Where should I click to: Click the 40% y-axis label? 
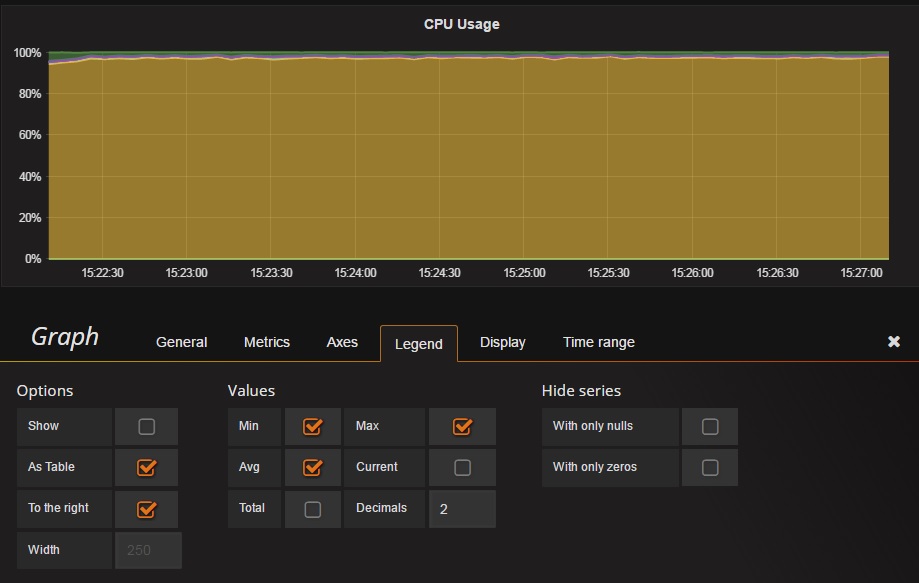coord(30,176)
